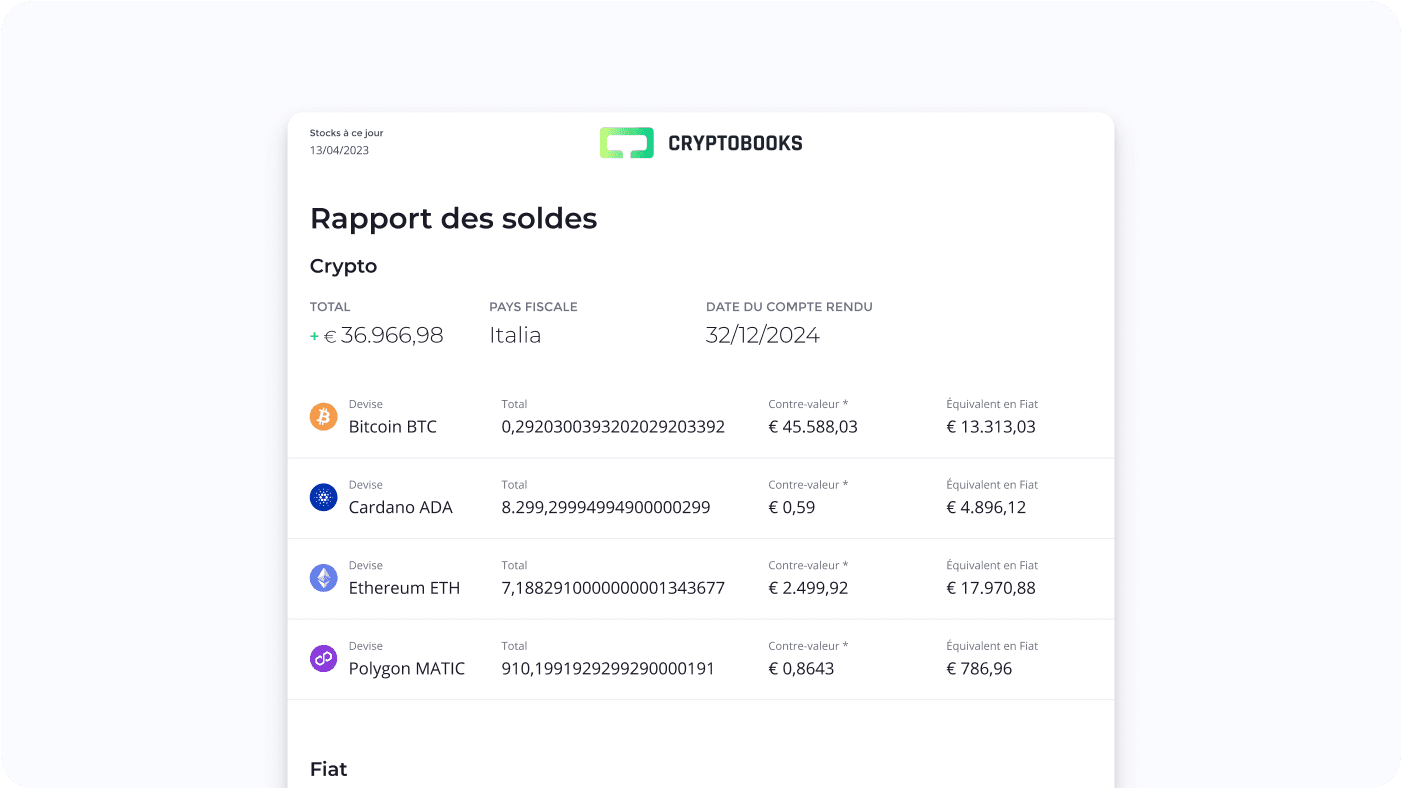Click the report date 32/12/2024

762,336
